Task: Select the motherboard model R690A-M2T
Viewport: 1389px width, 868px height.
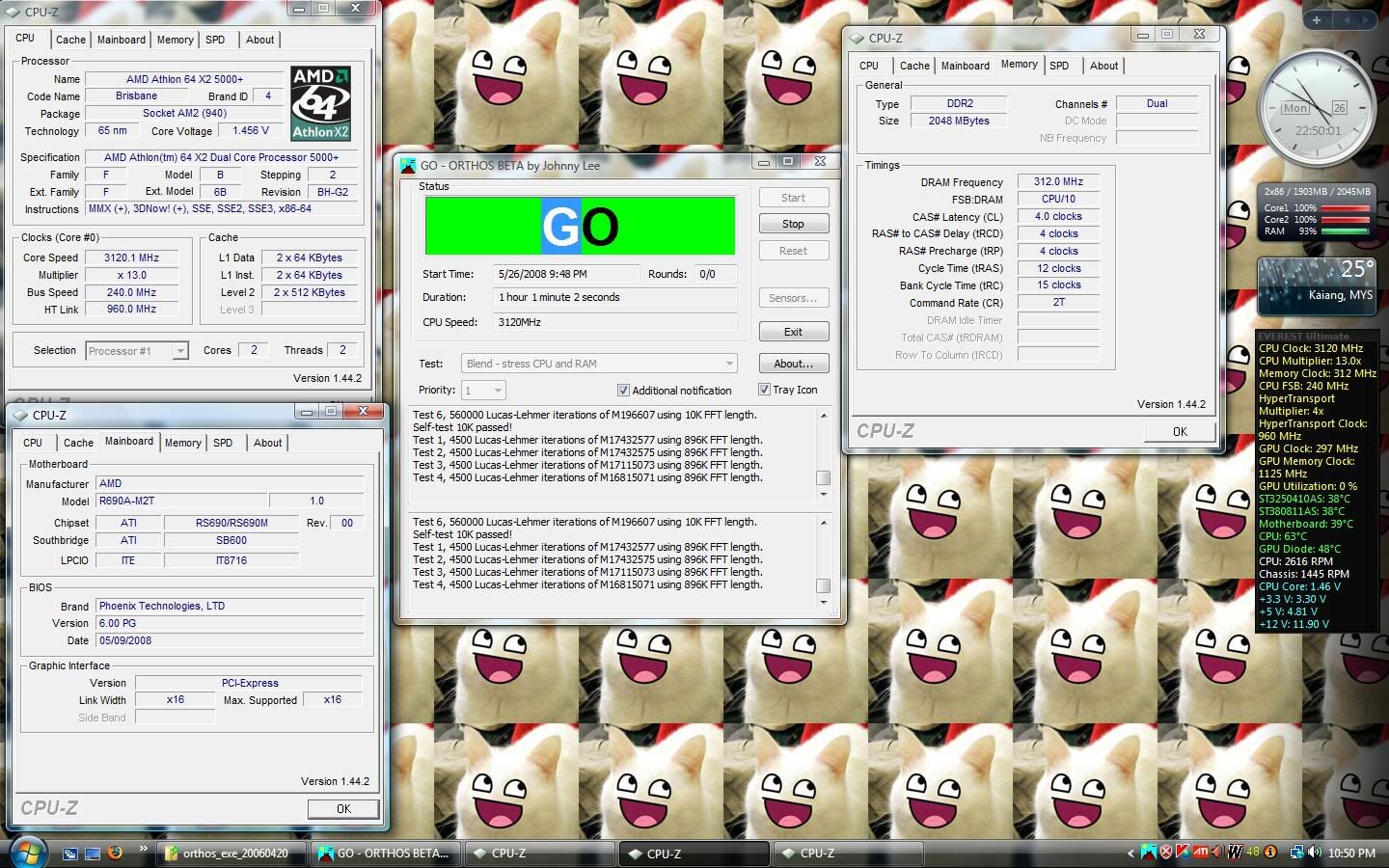Action: (x=180, y=501)
